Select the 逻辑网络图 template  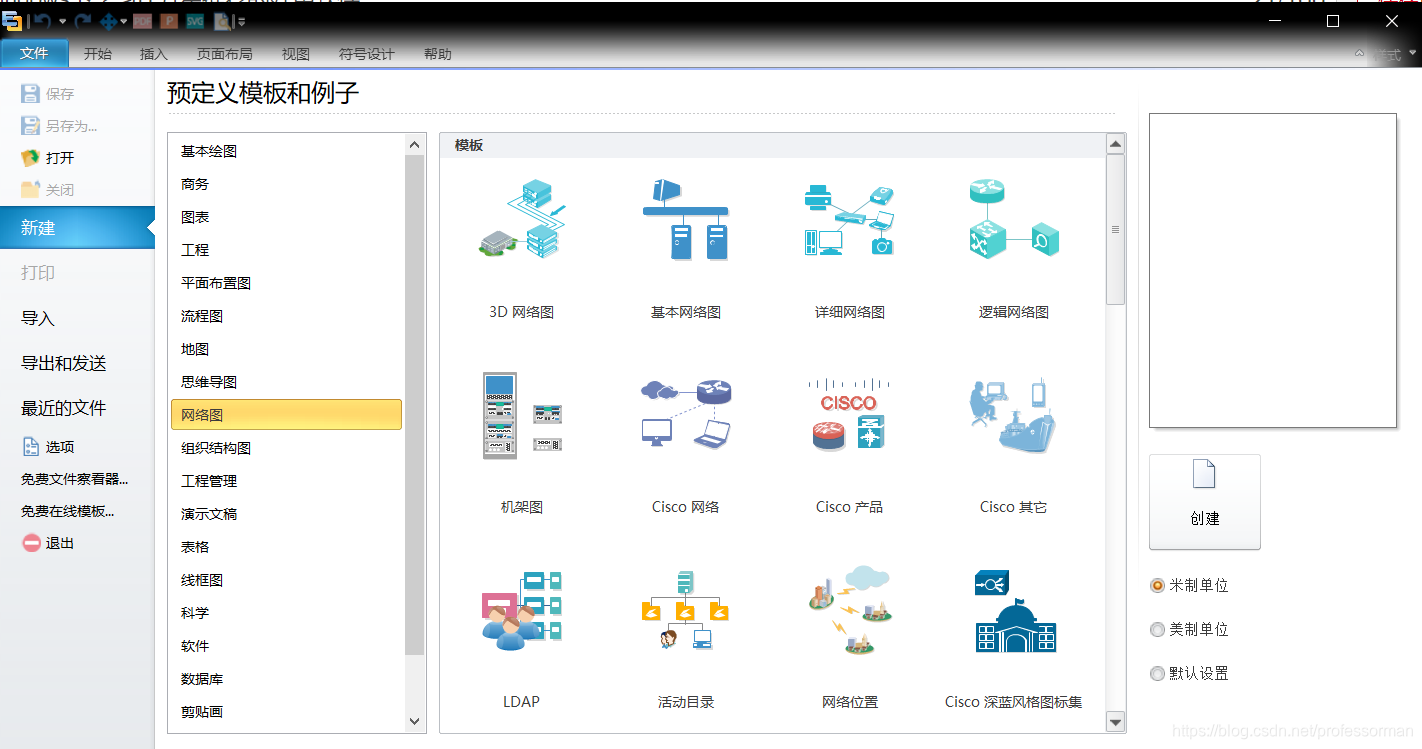pyautogui.click(x=1013, y=249)
